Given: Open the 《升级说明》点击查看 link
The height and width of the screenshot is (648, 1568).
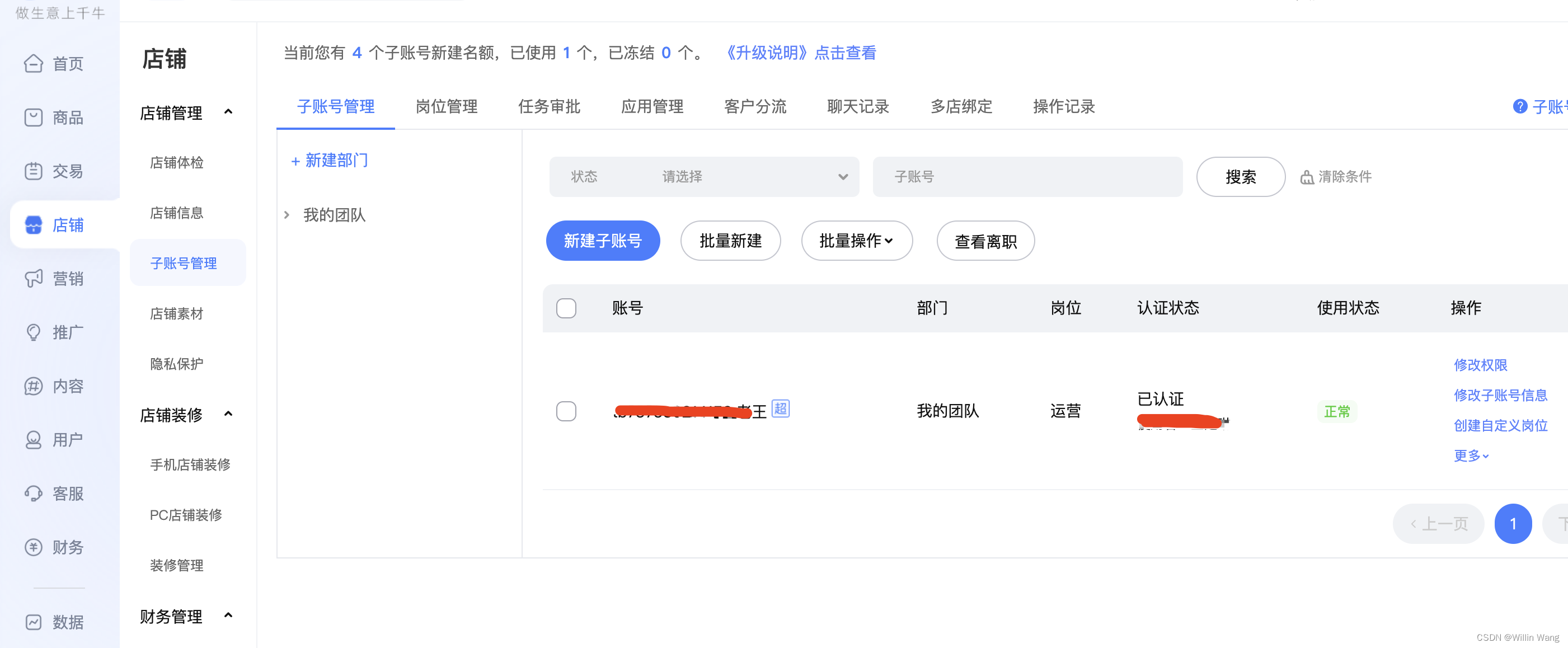Looking at the screenshot, I should click(x=801, y=54).
